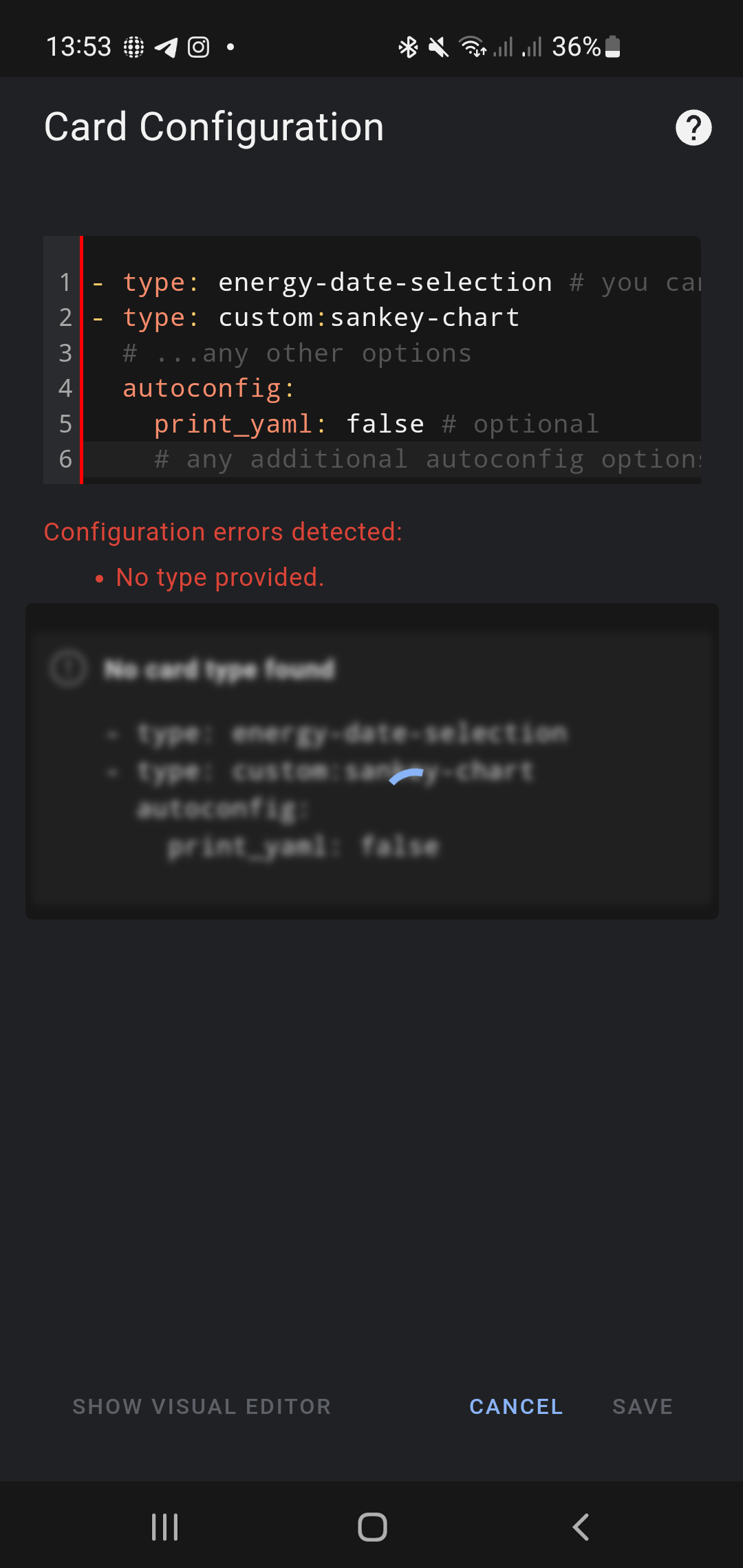Tap the Android back navigation arrow

coord(580,1527)
